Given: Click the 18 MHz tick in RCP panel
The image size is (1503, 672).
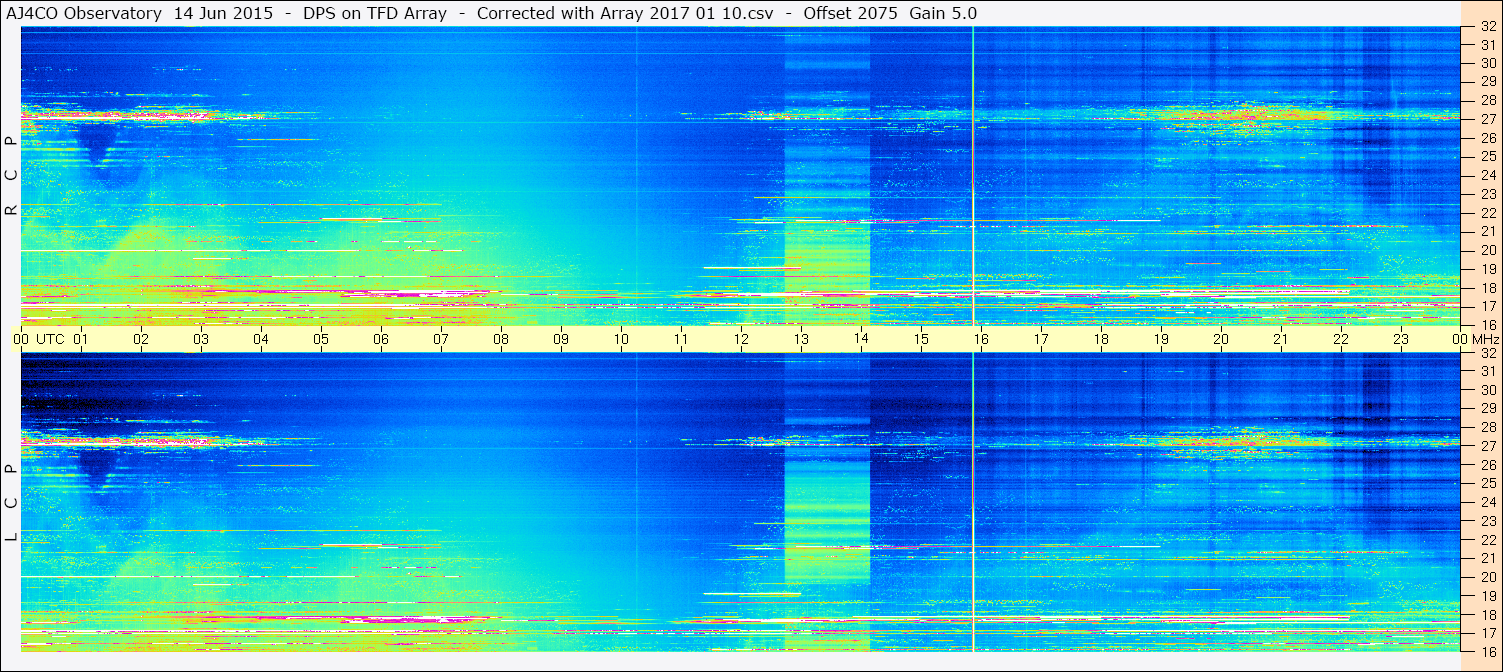Looking at the screenshot, I should click(1487, 288).
